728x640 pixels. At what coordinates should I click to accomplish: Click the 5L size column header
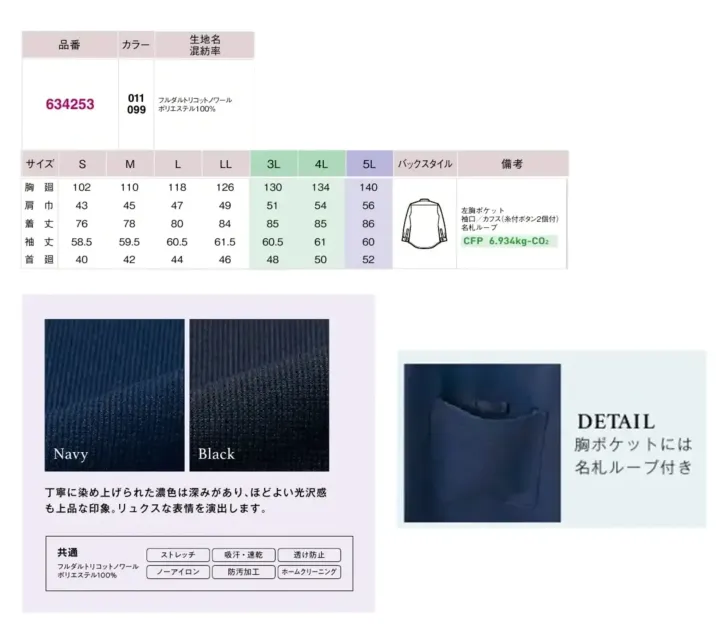coord(370,164)
